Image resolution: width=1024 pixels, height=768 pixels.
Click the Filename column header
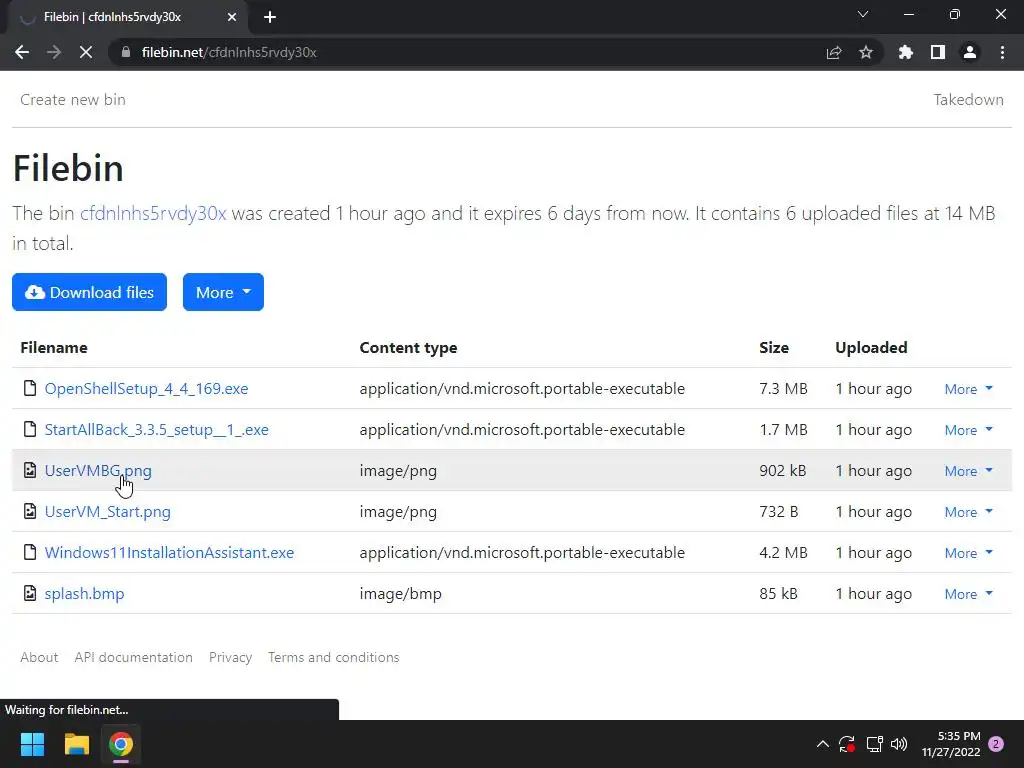[x=54, y=347]
